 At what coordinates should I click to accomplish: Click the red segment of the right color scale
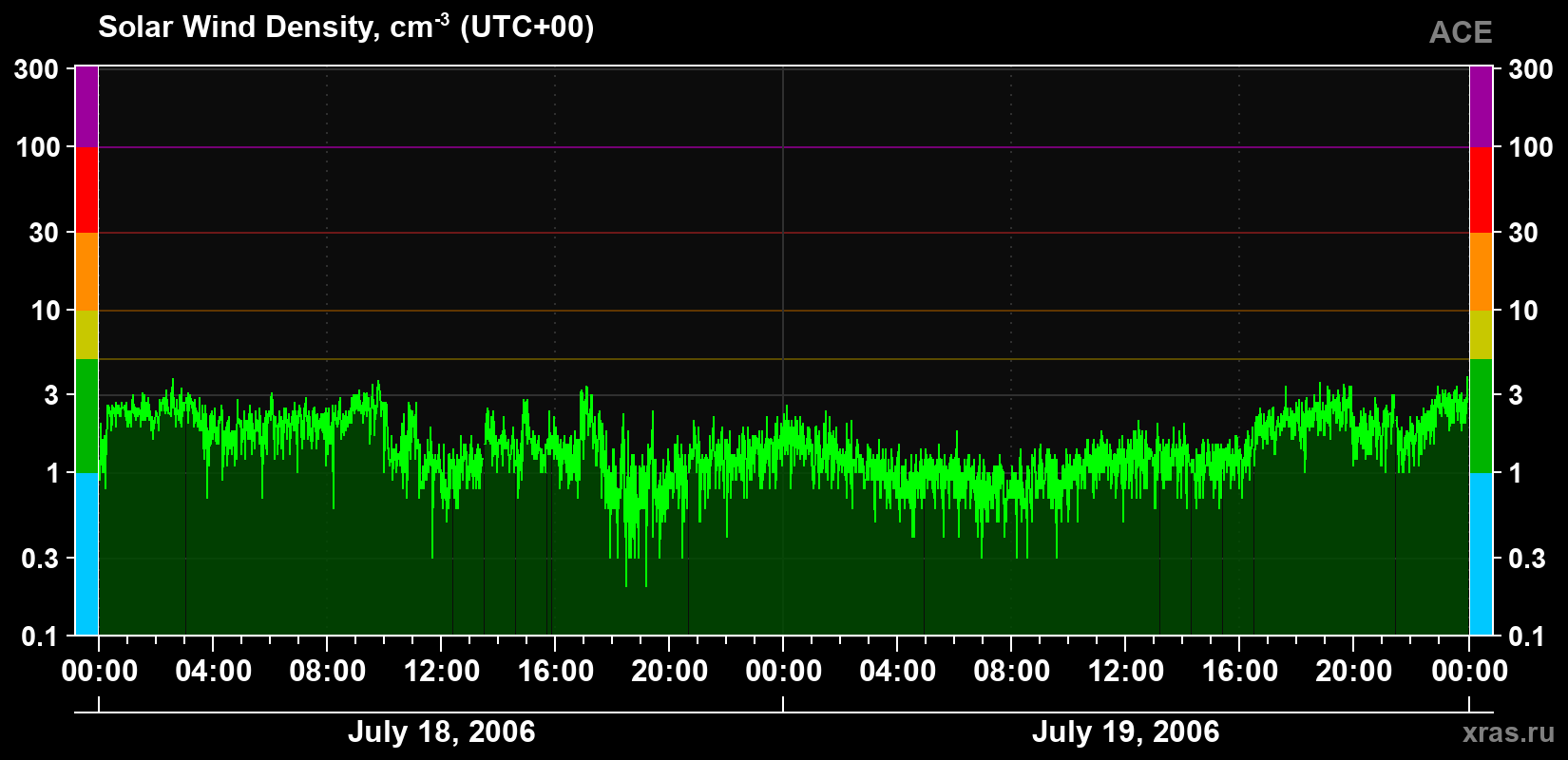point(1481,190)
